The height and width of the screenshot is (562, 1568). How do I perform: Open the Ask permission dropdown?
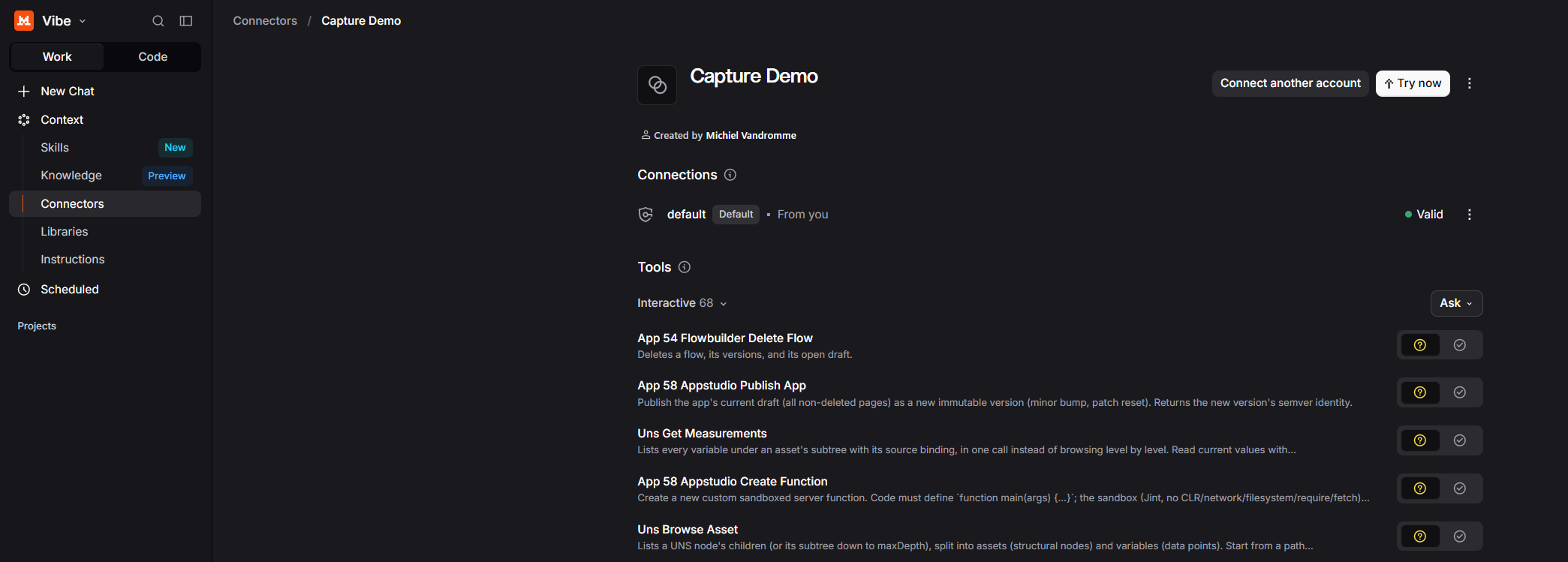pos(1456,303)
